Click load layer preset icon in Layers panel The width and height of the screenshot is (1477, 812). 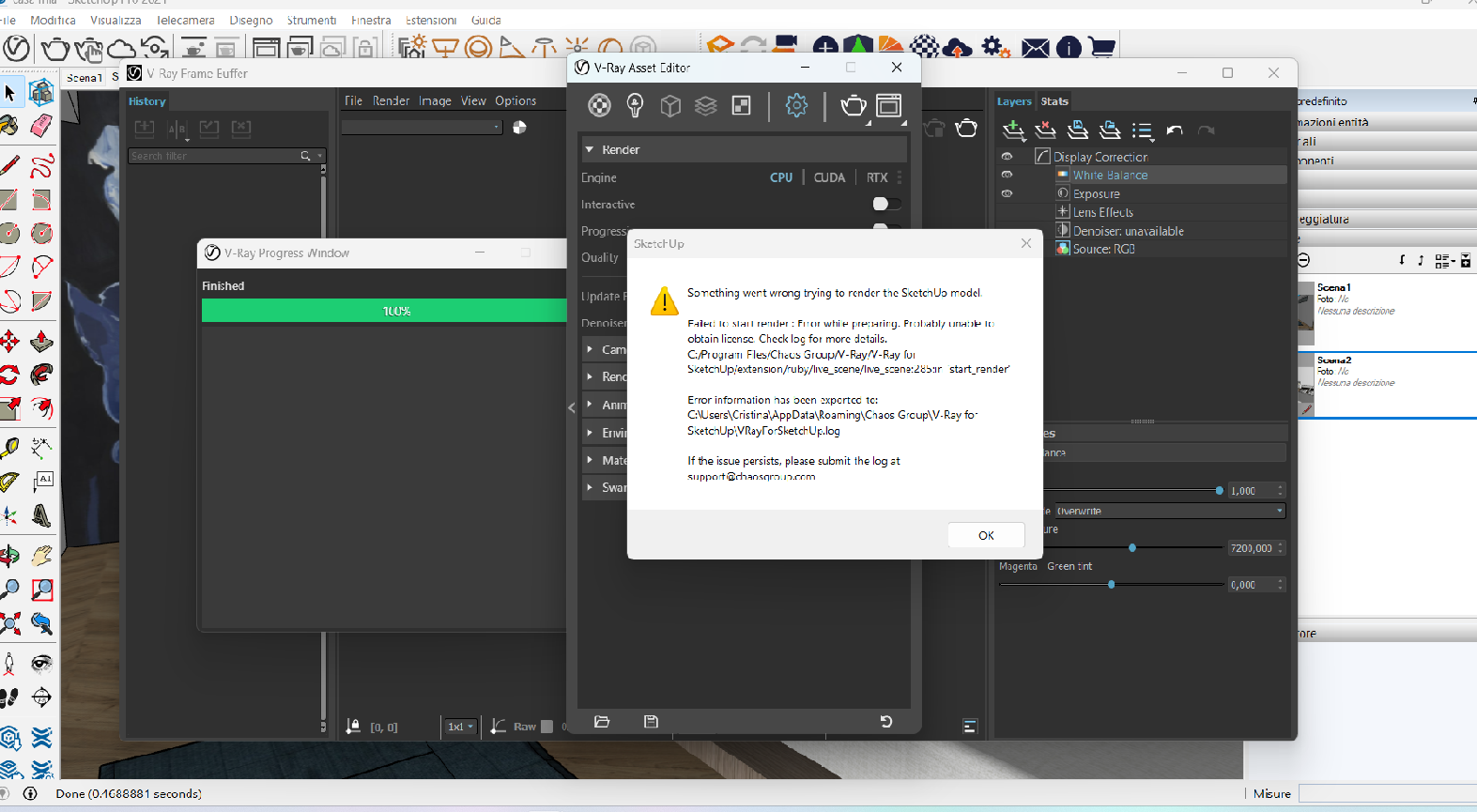[1110, 130]
